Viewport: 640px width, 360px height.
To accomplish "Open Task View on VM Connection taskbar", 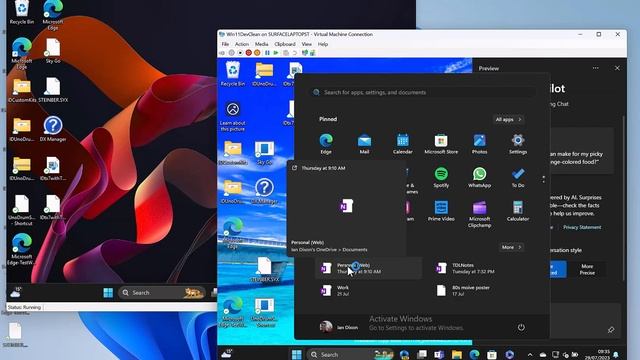I will pos(422,354).
